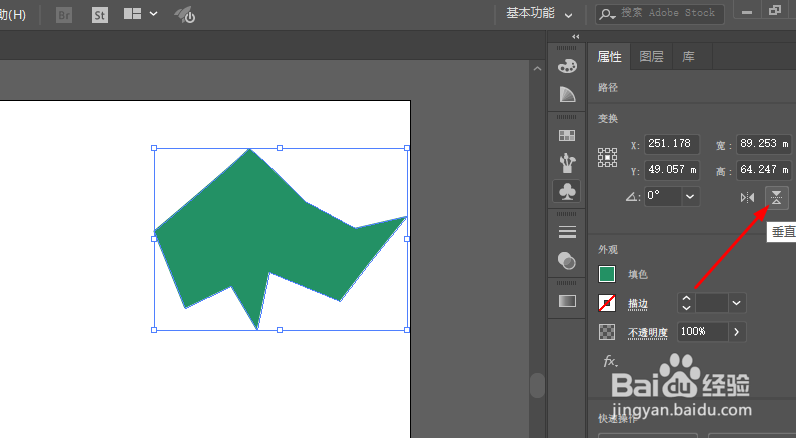
Task: Click the rotation angle field 0°
Action: click(662, 196)
